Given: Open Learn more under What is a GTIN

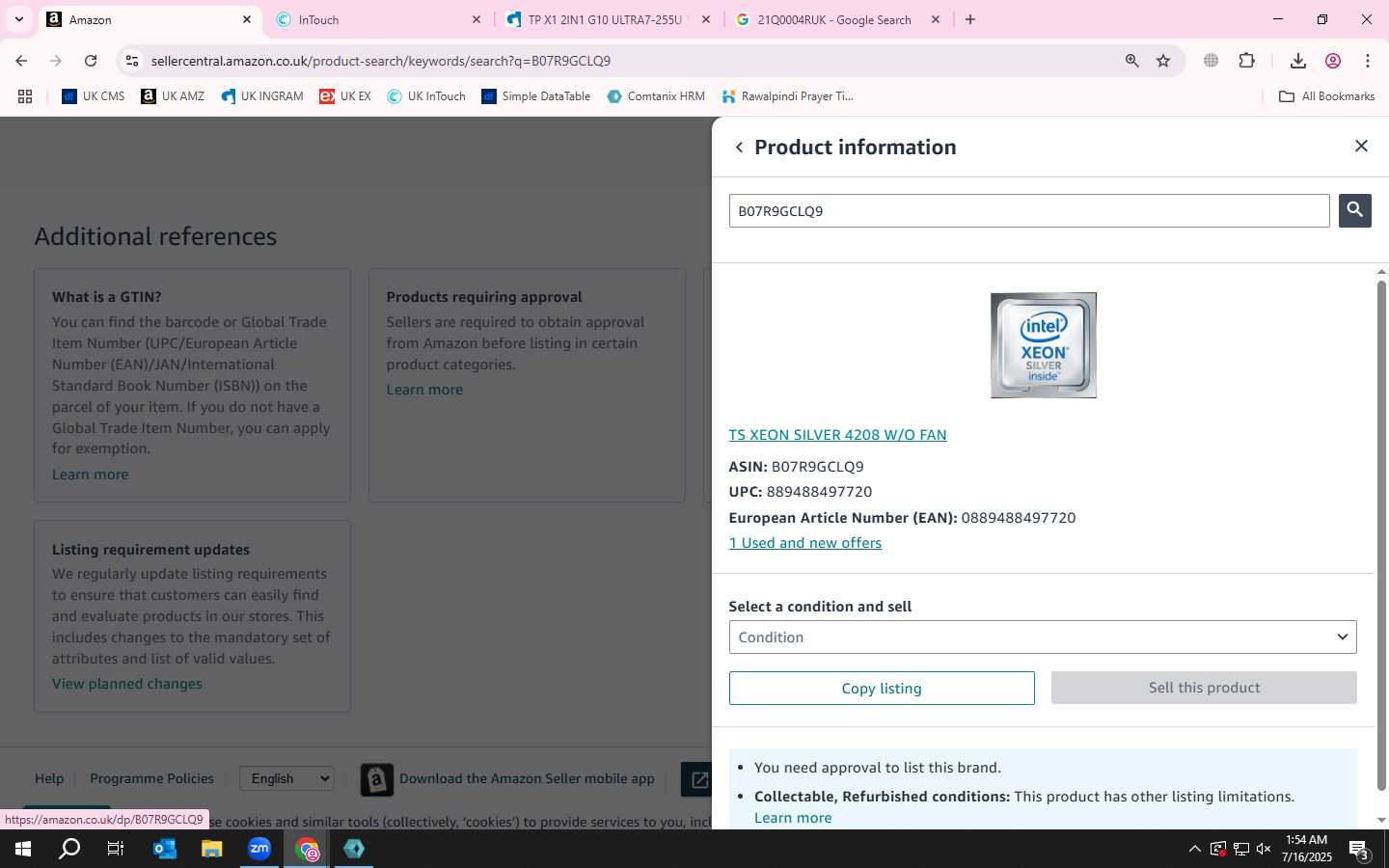Looking at the screenshot, I should (90, 475).
